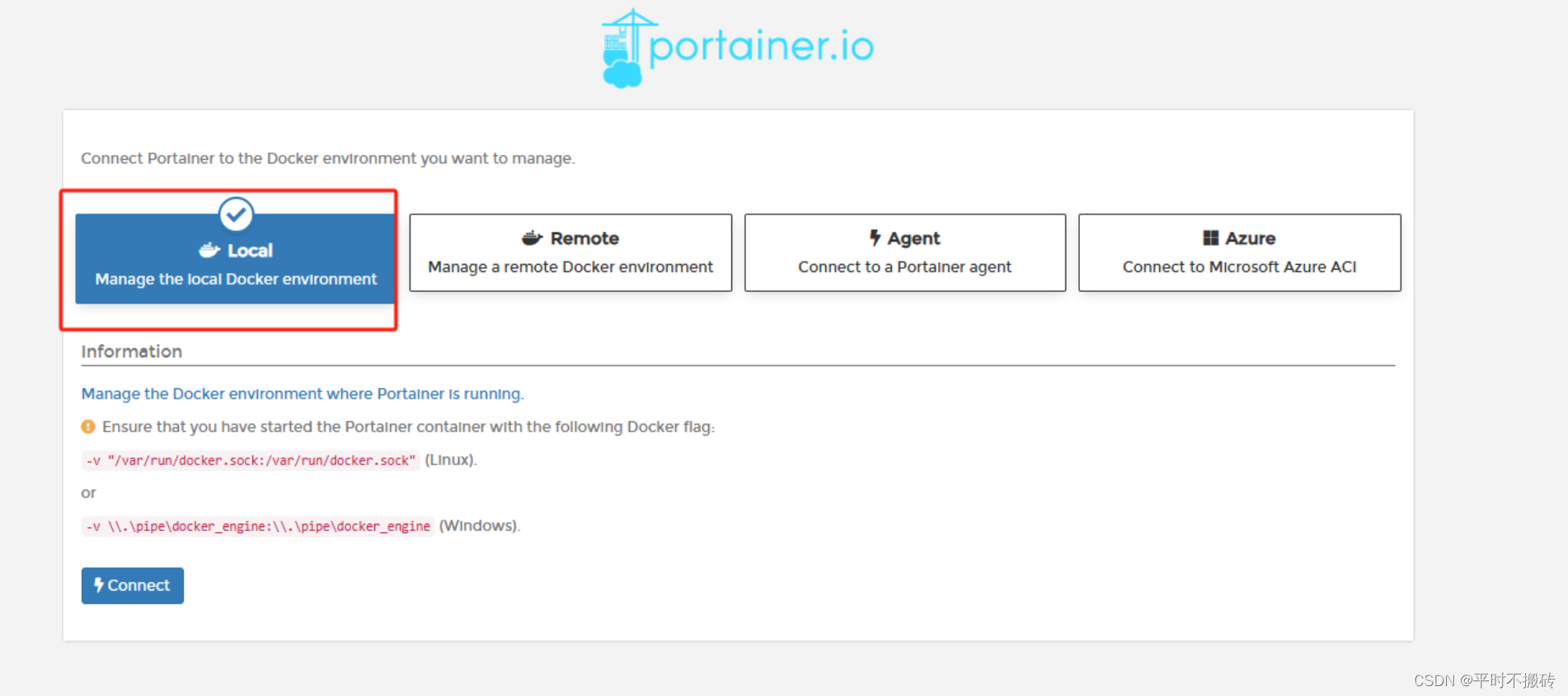
Task: Click the Information section heading
Action: point(132,351)
